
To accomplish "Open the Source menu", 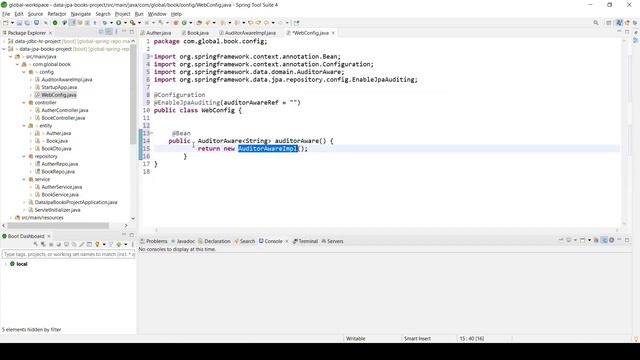I will coord(35,14).
